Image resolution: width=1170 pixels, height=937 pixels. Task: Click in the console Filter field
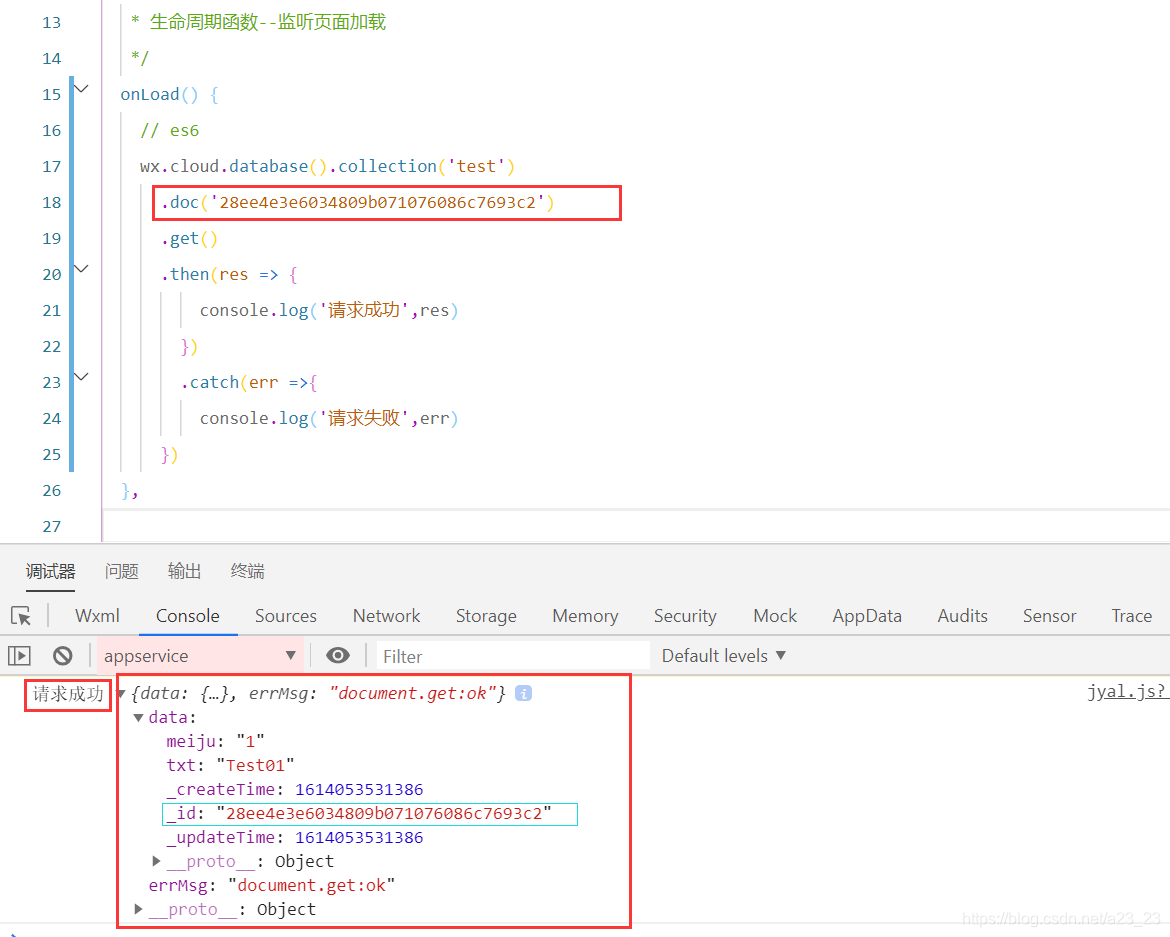513,656
